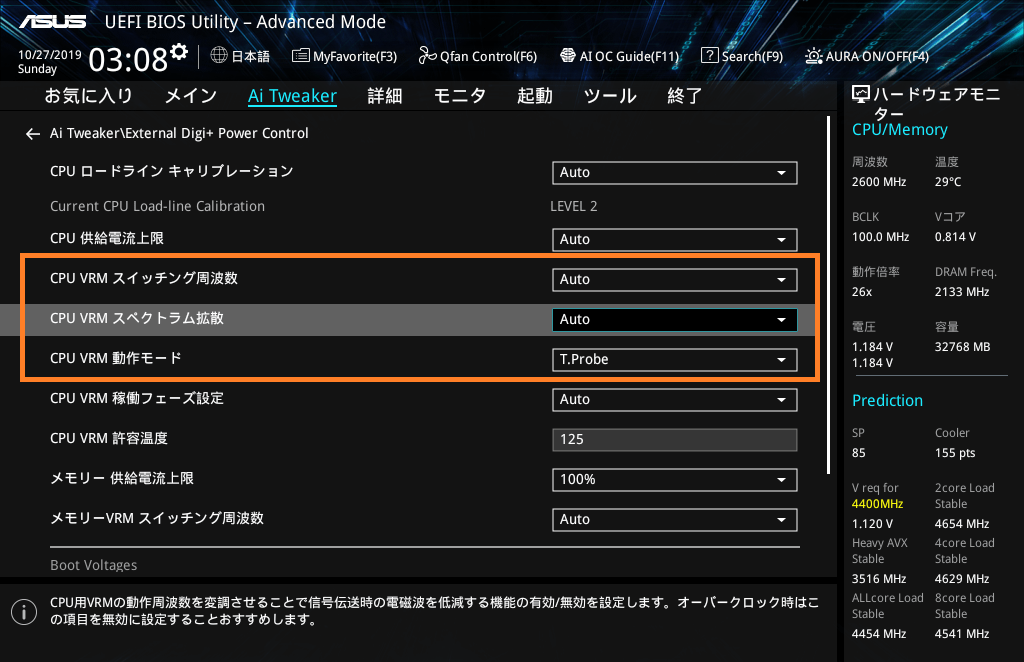
Task: Click the Qfan Control fan icon
Action: click(427, 55)
